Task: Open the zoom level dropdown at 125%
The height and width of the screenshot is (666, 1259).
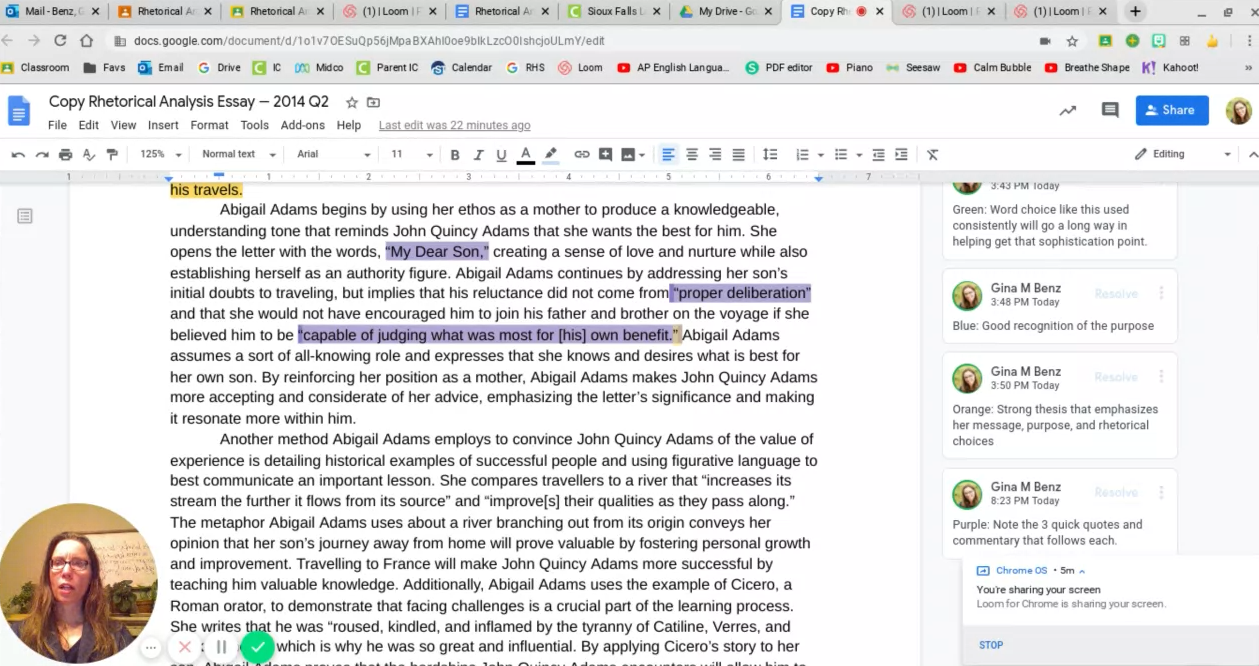Action: 160,155
